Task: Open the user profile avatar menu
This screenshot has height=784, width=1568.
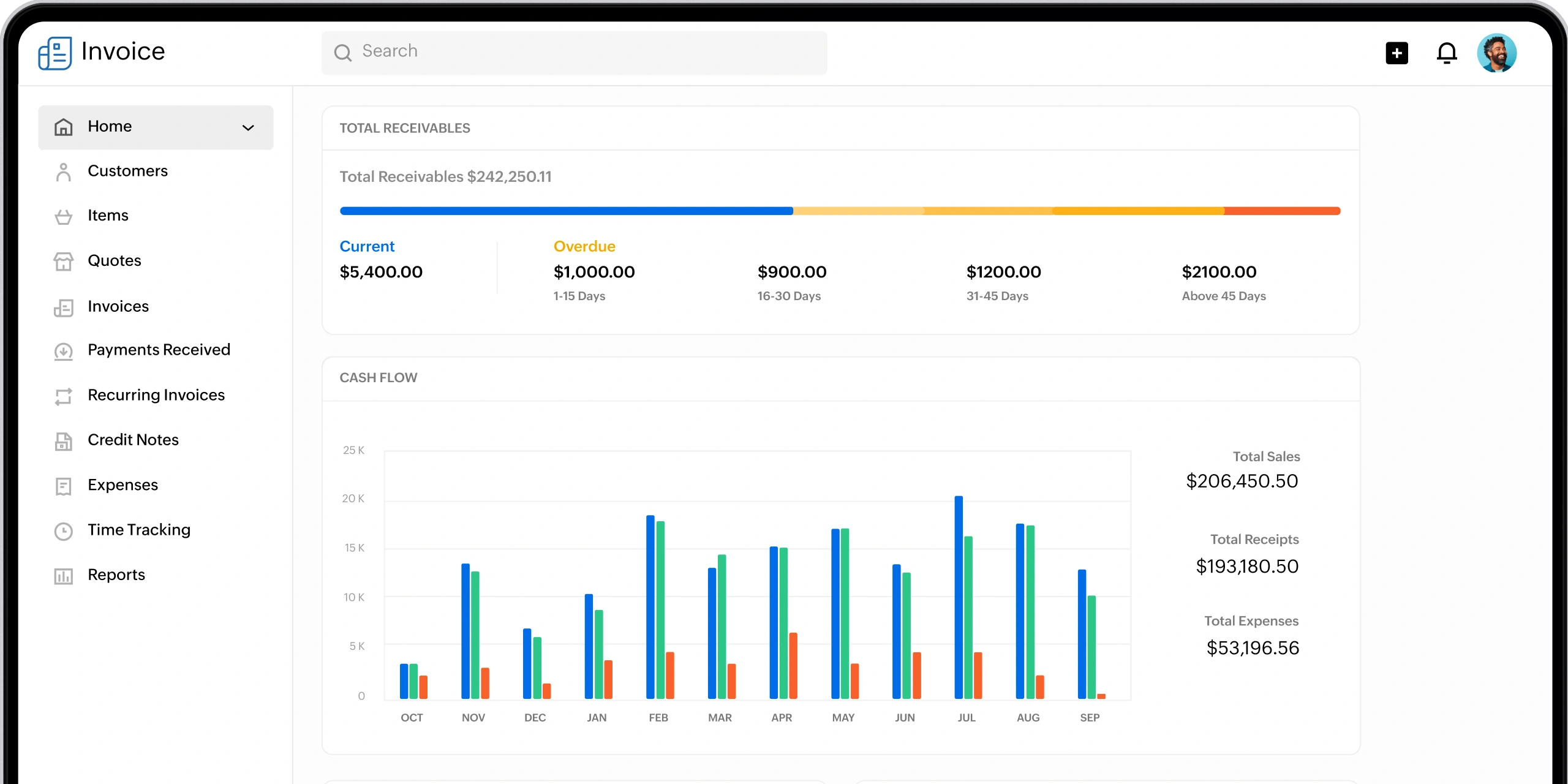Action: (x=1497, y=53)
